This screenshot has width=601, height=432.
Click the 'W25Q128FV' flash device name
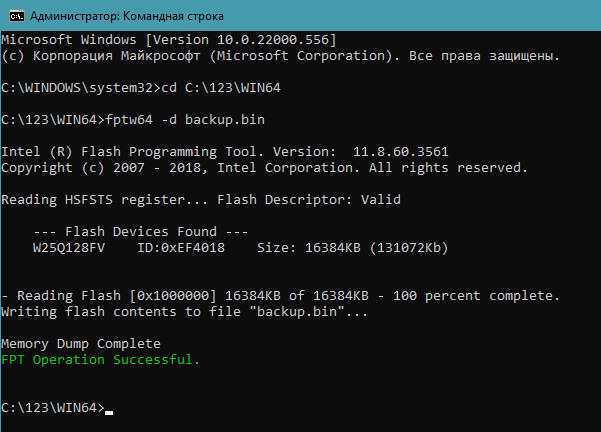coord(68,248)
